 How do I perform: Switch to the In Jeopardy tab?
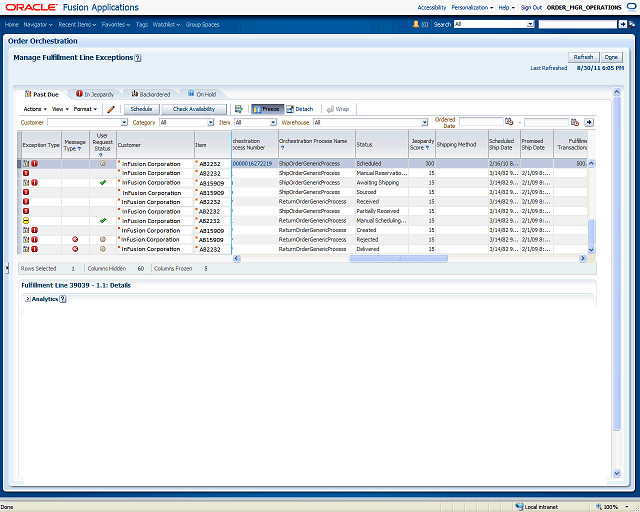(x=99, y=93)
